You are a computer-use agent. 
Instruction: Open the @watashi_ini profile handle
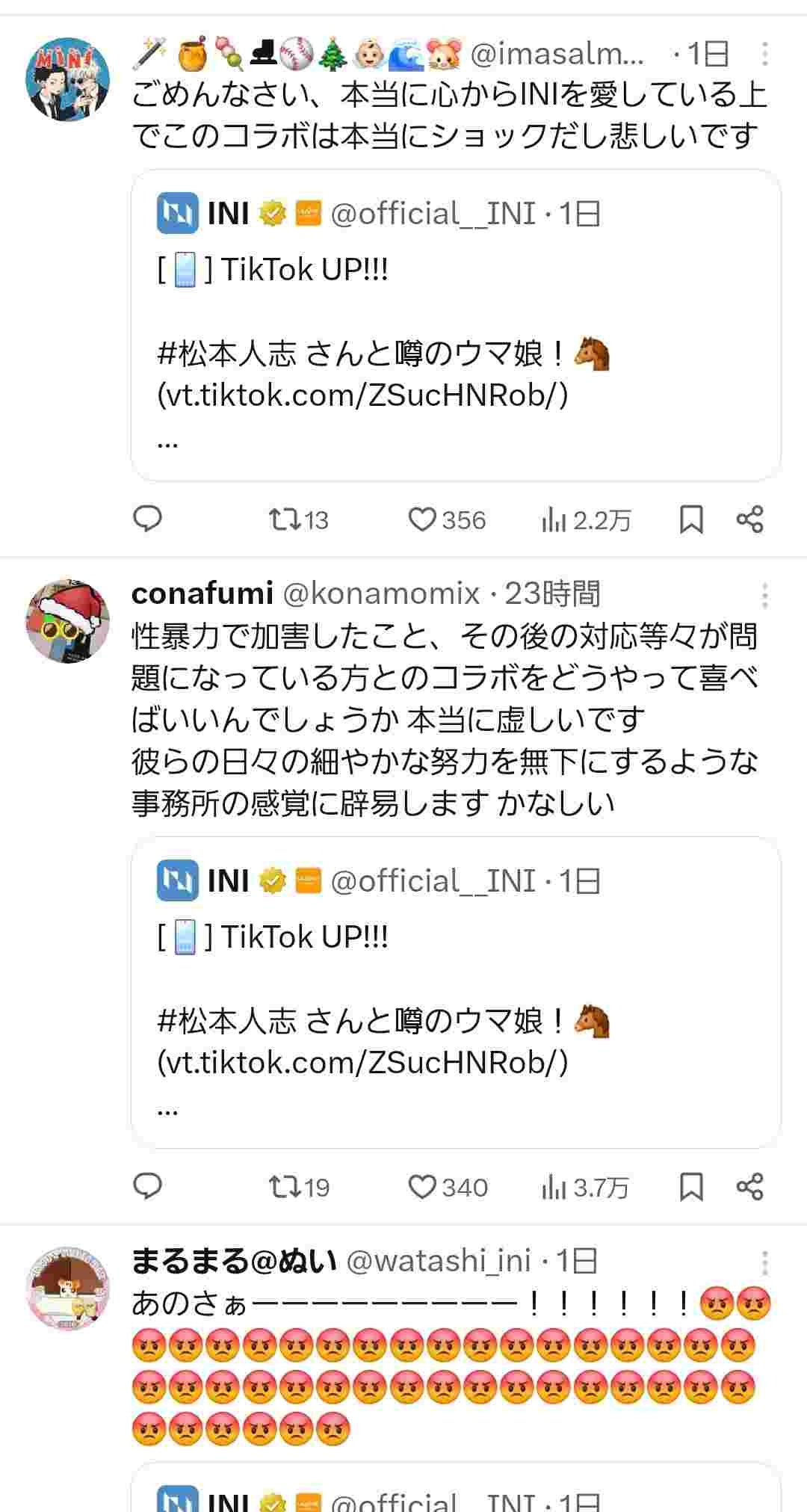click(439, 1261)
